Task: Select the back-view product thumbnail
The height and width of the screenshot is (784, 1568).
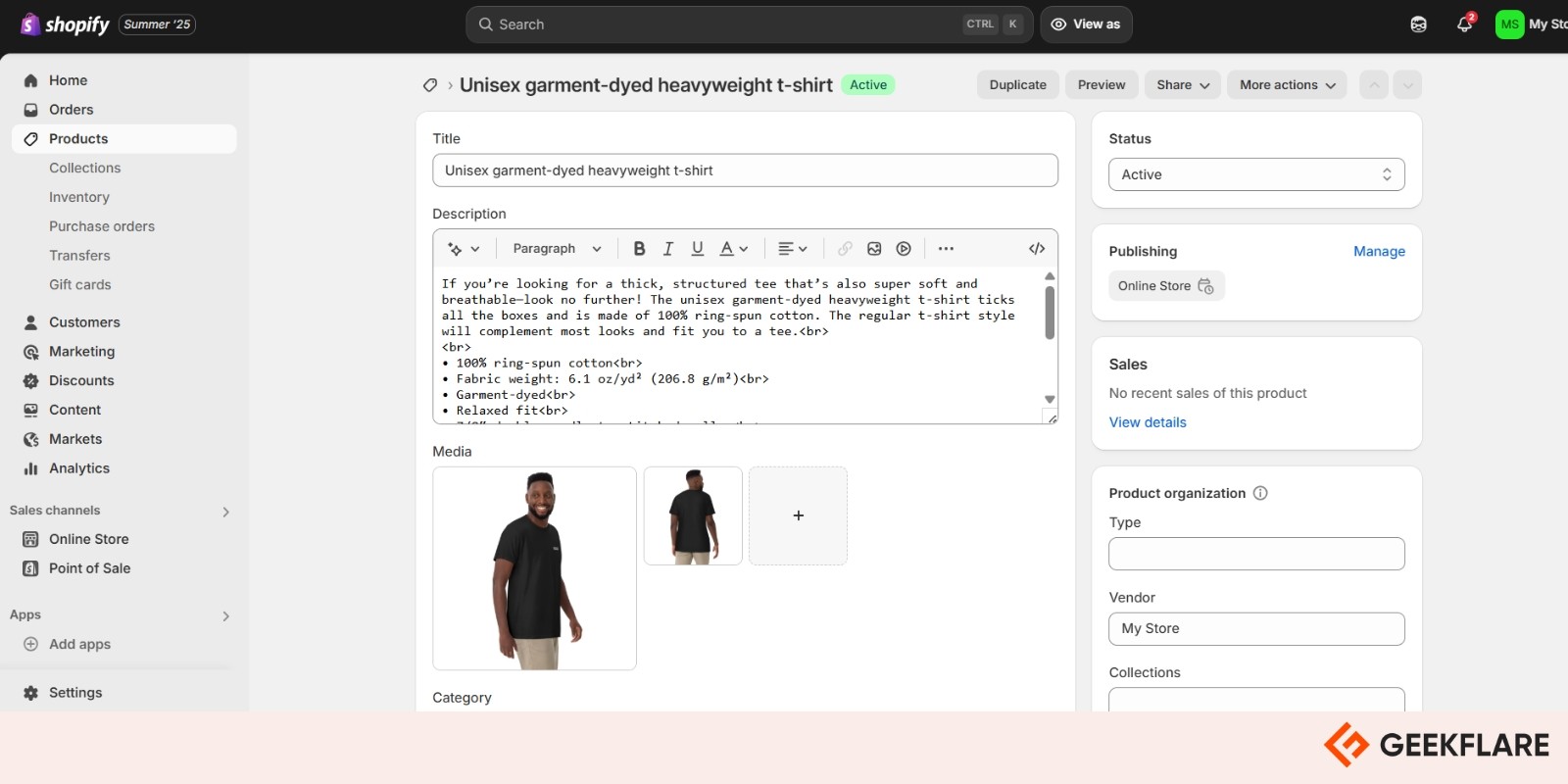Action: [693, 515]
